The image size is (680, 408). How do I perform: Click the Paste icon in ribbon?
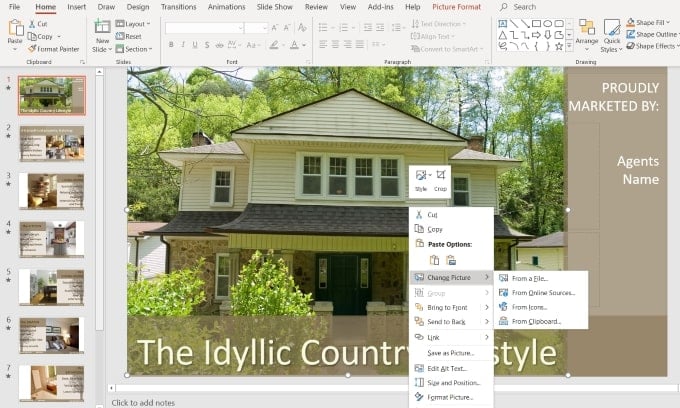tap(14, 34)
